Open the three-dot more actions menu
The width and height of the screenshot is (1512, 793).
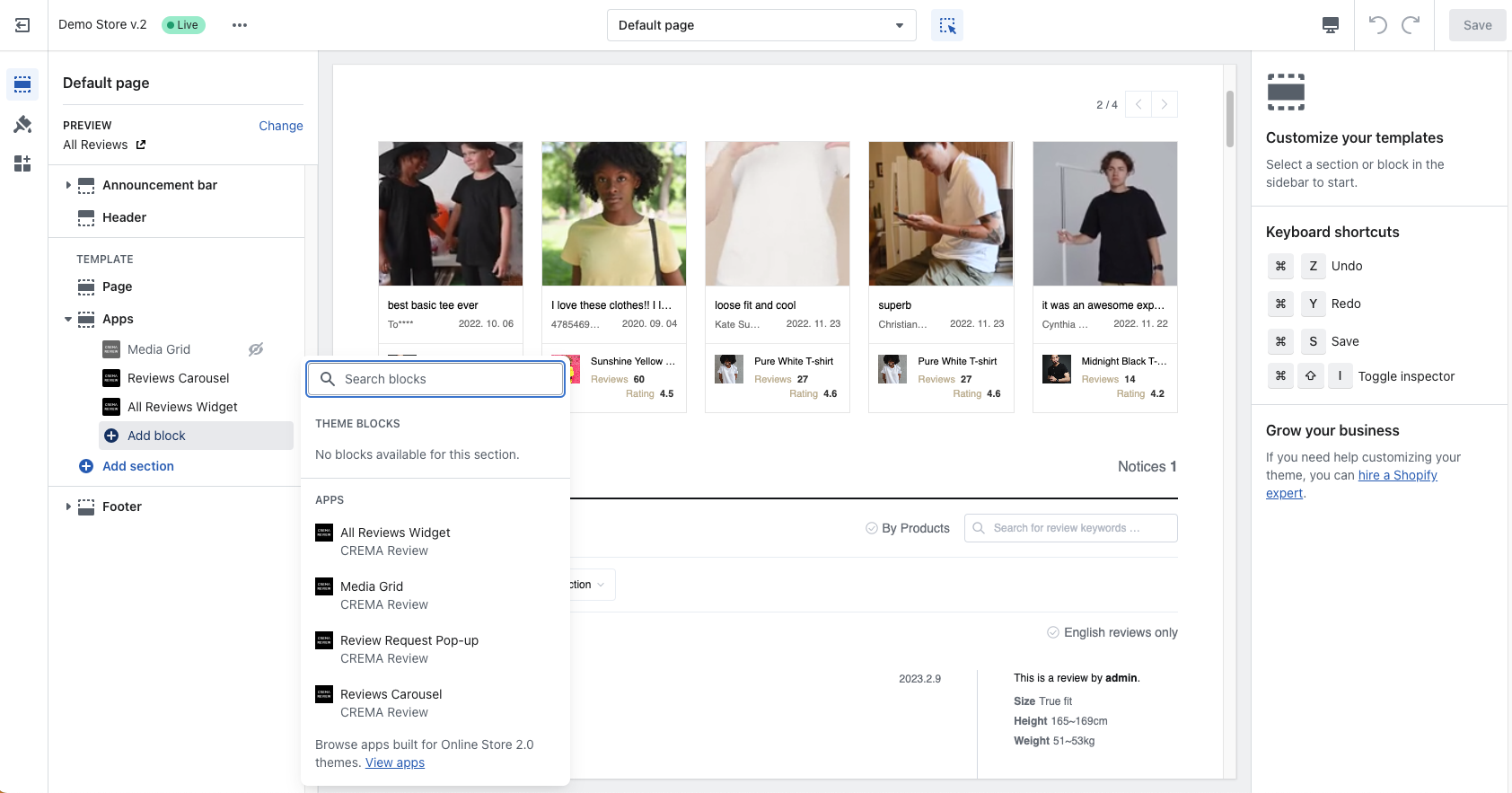(x=239, y=25)
